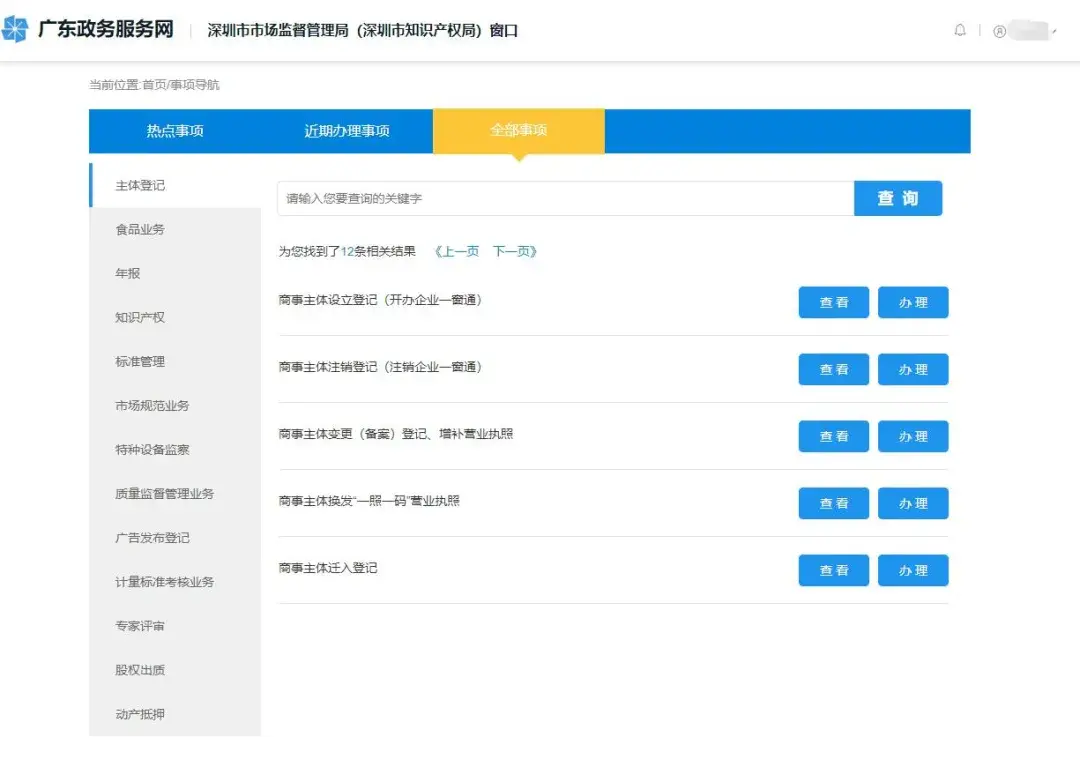Viewport: 1080px width, 767px height.
Task: Open the notification bell icon
Action: [960, 30]
